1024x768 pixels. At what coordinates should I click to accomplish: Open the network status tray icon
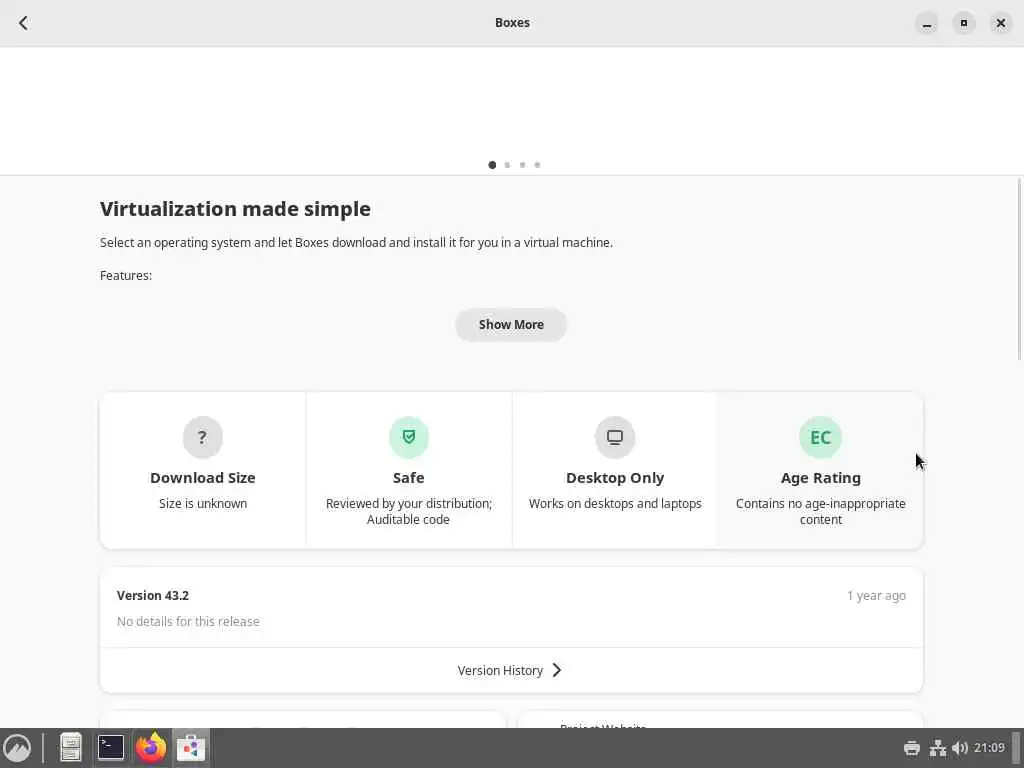(938, 748)
